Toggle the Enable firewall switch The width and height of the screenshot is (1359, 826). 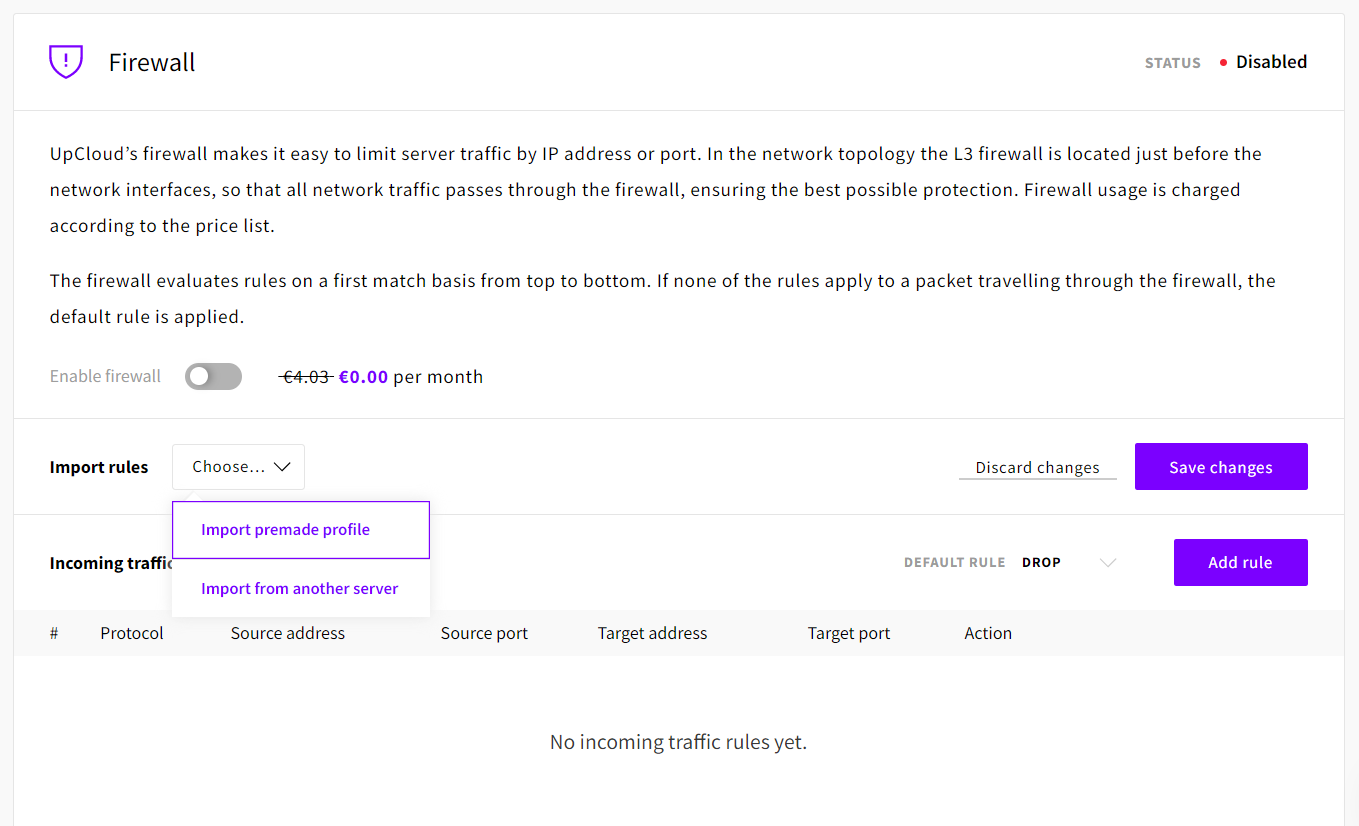click(x=213, y=377)
